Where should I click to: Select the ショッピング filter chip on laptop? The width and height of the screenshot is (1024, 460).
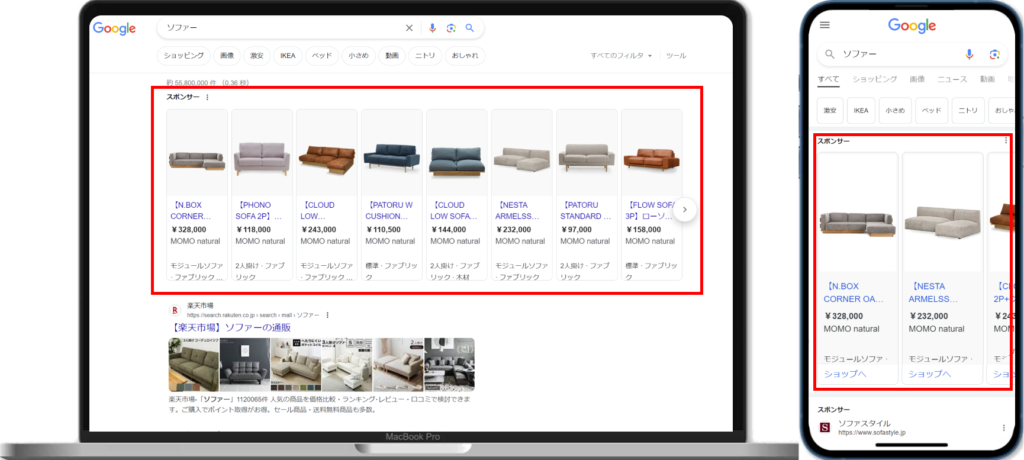[x=184, y=56]
